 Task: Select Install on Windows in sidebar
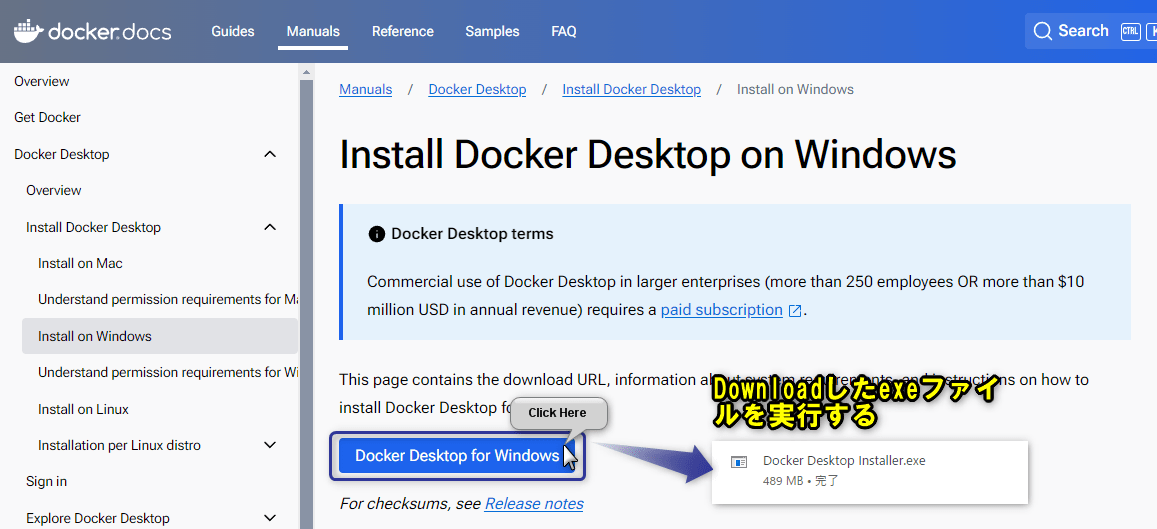tap(160, 336)
